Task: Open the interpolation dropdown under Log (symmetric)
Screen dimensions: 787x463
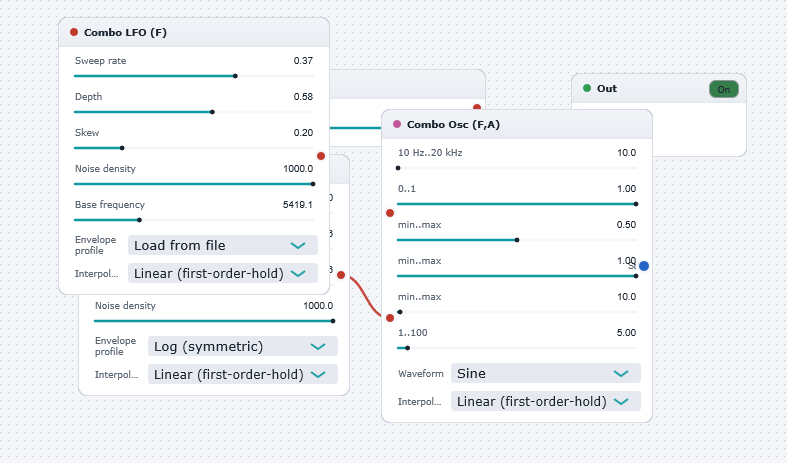Action: pos(243,375)
